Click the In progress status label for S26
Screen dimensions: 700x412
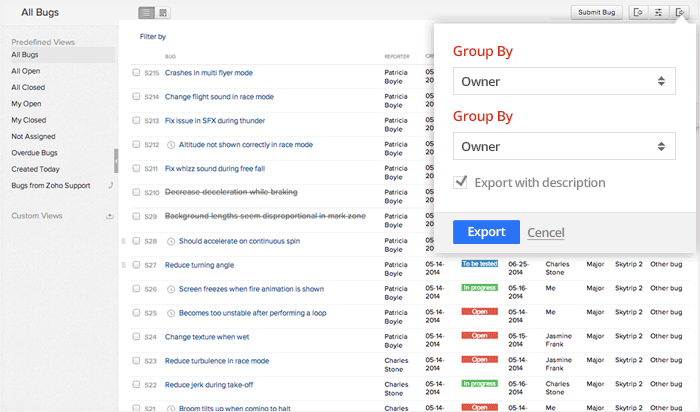click(x=479, y=288)
